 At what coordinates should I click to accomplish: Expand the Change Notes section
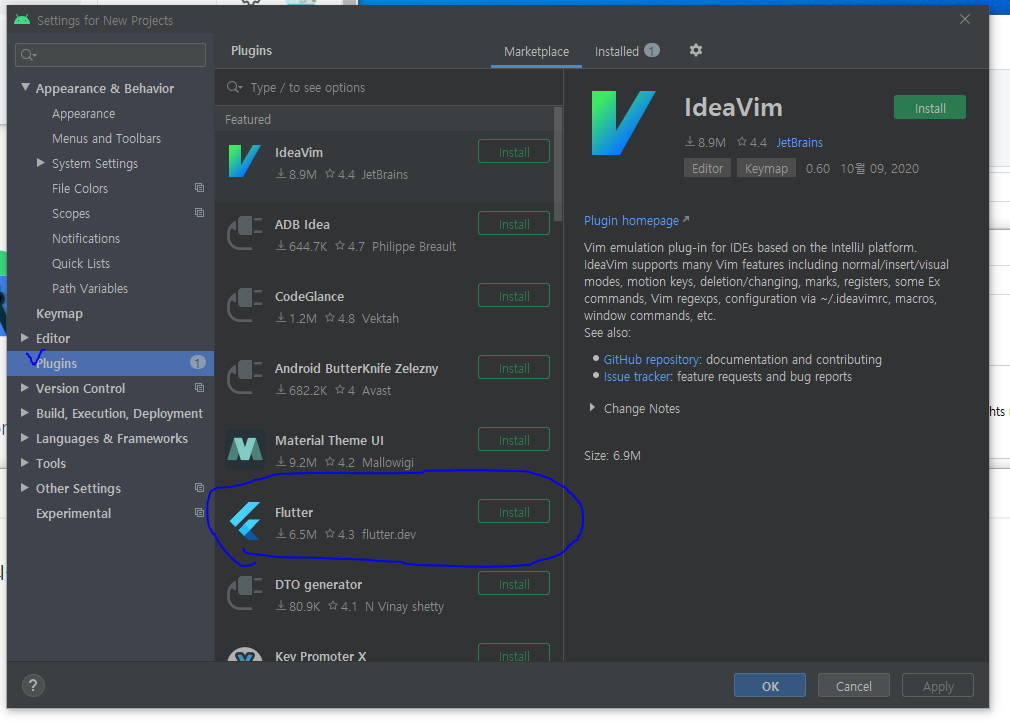coord(592,408)
